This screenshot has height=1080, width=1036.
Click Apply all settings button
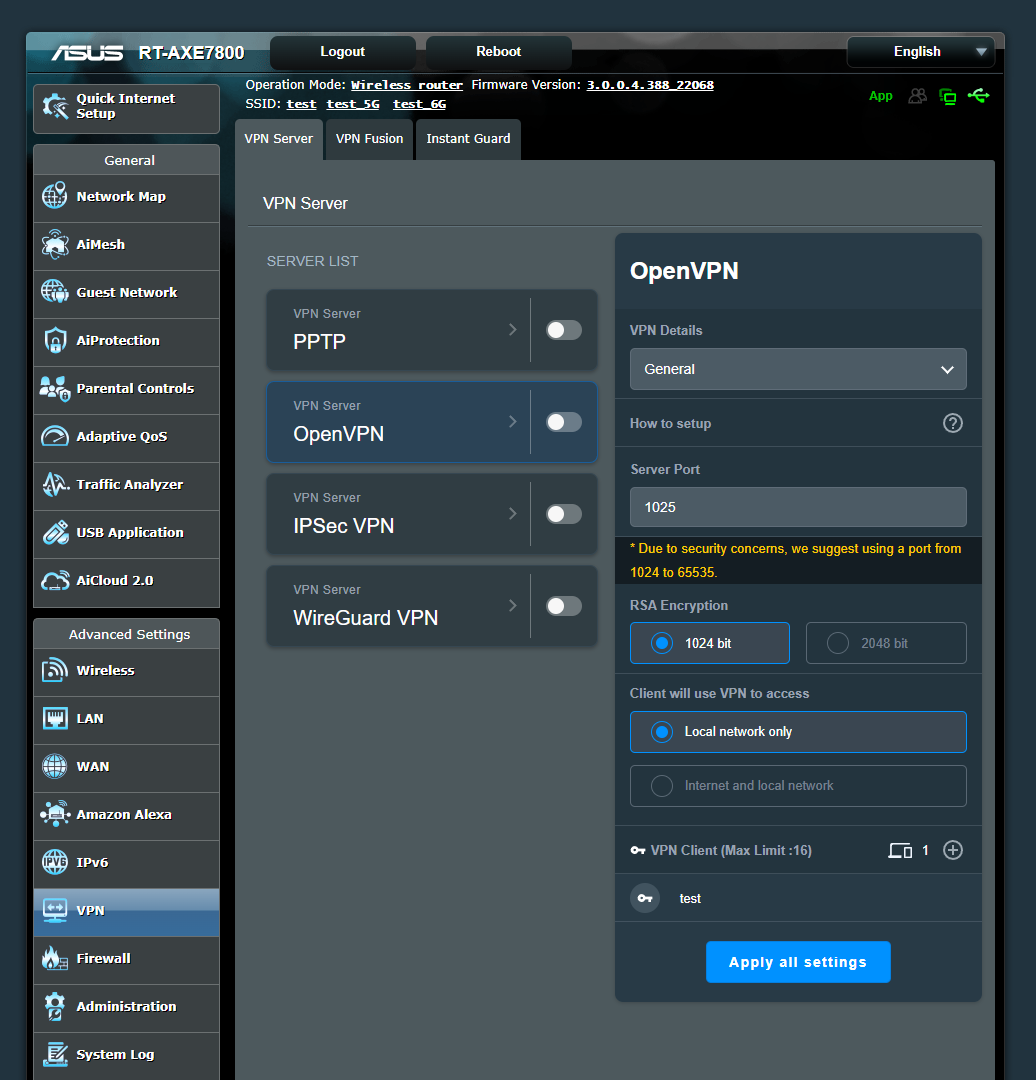pos(798,962)
